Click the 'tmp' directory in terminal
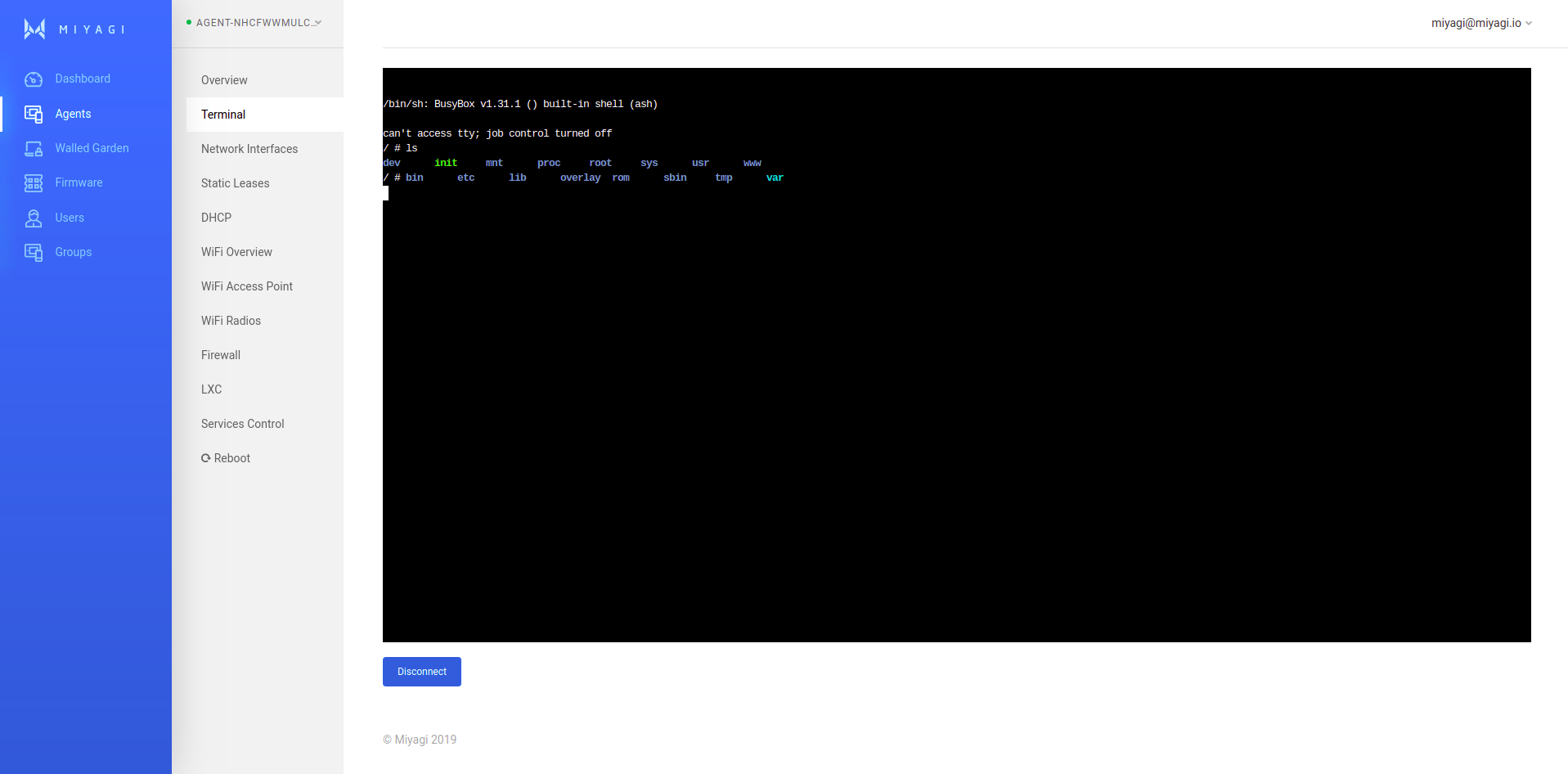Screen dimensions: 1568x774 pyautogui.click(x=724, y=178)
